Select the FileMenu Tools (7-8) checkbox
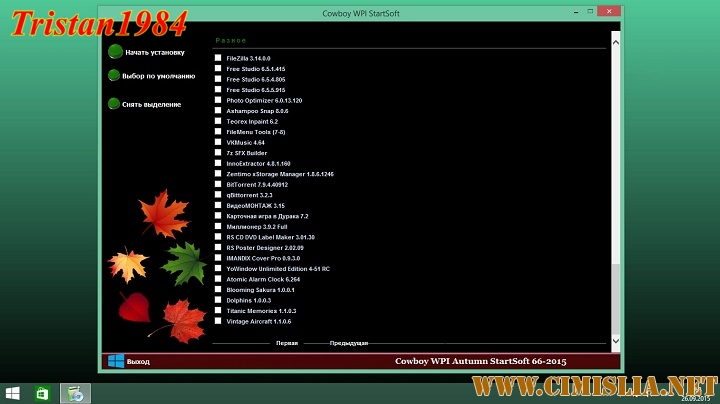 [218, 132]
